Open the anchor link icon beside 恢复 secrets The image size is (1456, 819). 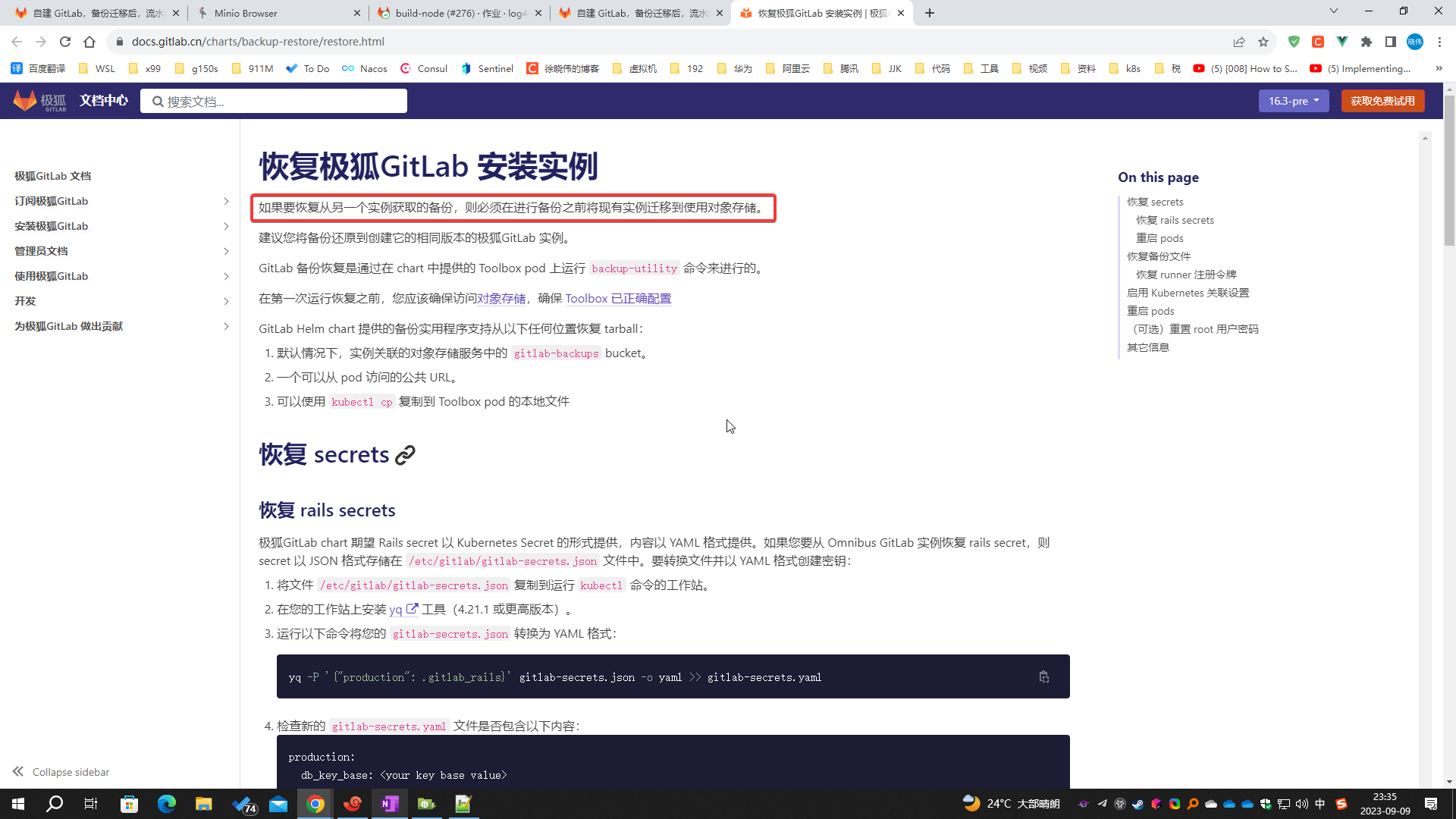(x=406, y=455)
